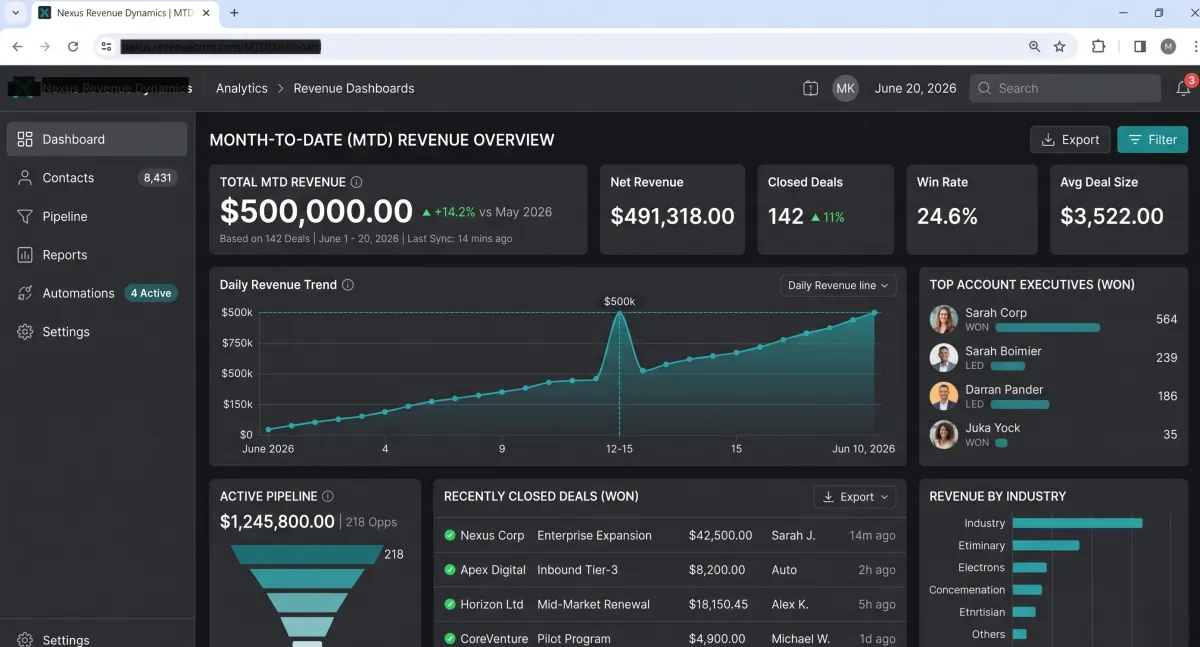1200x647 pixels.
Task: Click the $500k peak marker on the chart
Action: [619, 313]
